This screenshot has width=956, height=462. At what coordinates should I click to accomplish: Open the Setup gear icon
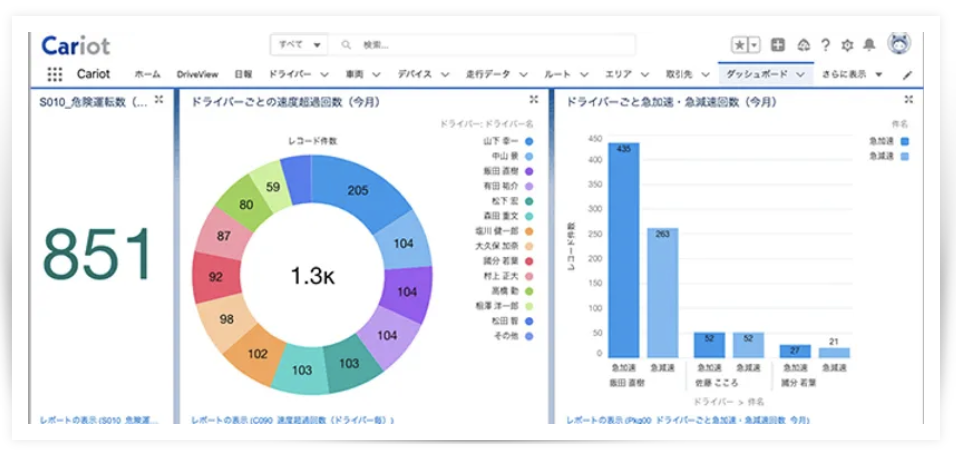click(x=847, y=45)
